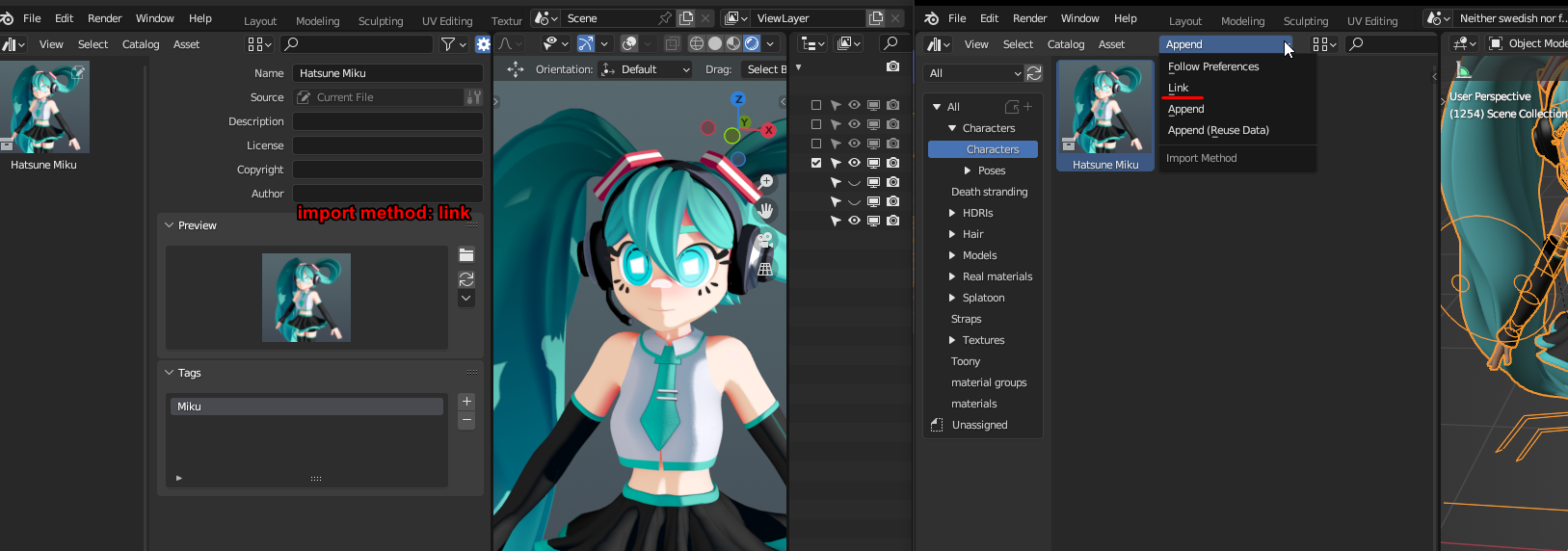Click the zoom magnifier in viewport
Viewport: 1568px width, 551px height.
pyautogui.click(x=766, y=181)
